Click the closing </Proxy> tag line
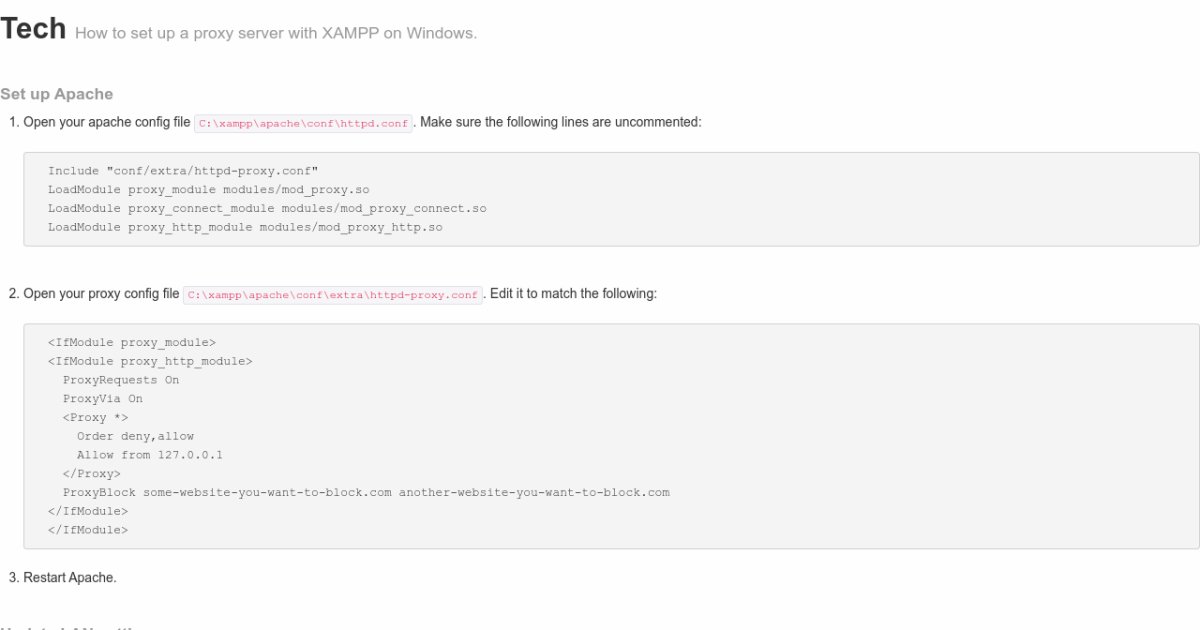This screenshot has width=1200, height=630. [91, 474]
